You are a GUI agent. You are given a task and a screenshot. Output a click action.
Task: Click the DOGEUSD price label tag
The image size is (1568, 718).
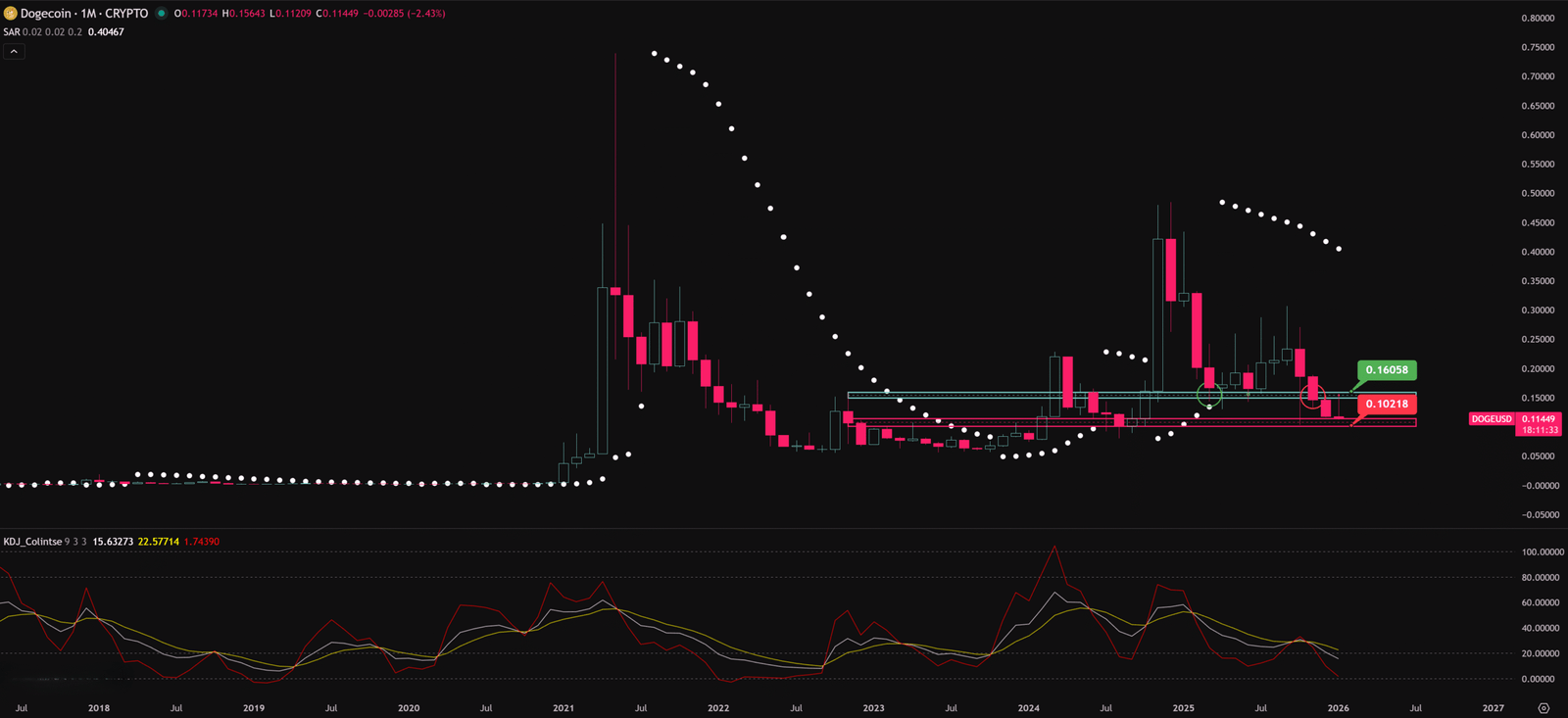[1492, 419]
